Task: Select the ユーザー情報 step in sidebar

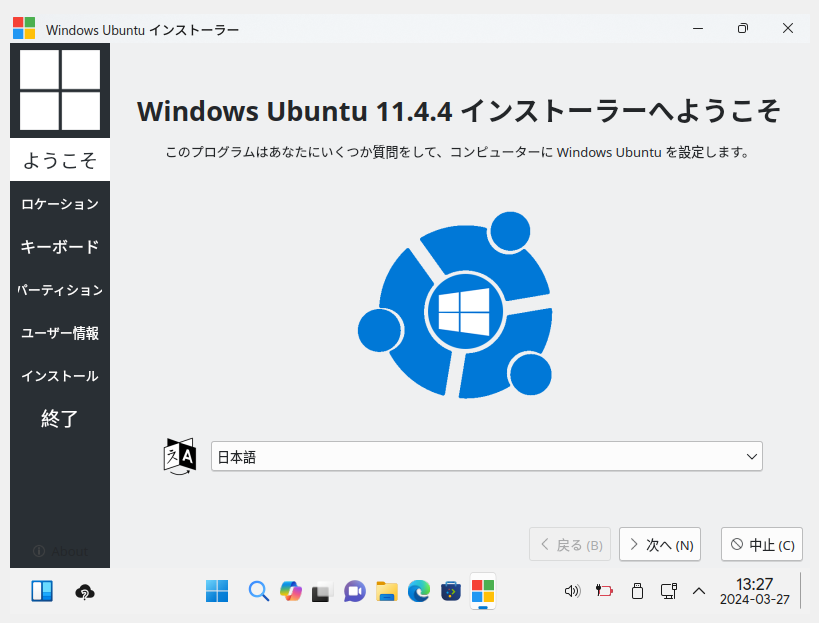Action: (60, 333)
